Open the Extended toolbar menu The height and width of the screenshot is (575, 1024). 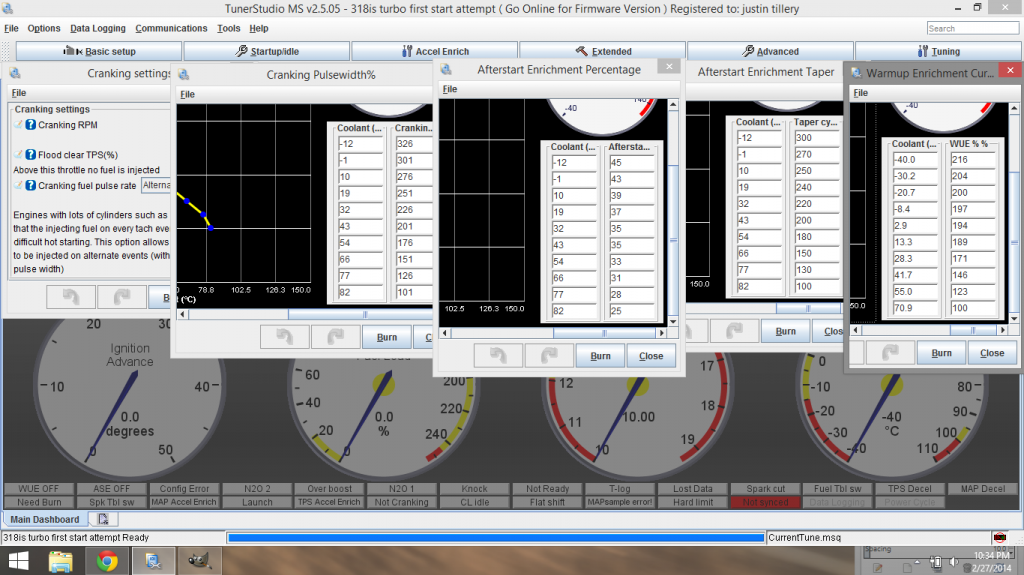tap(603, 51)
